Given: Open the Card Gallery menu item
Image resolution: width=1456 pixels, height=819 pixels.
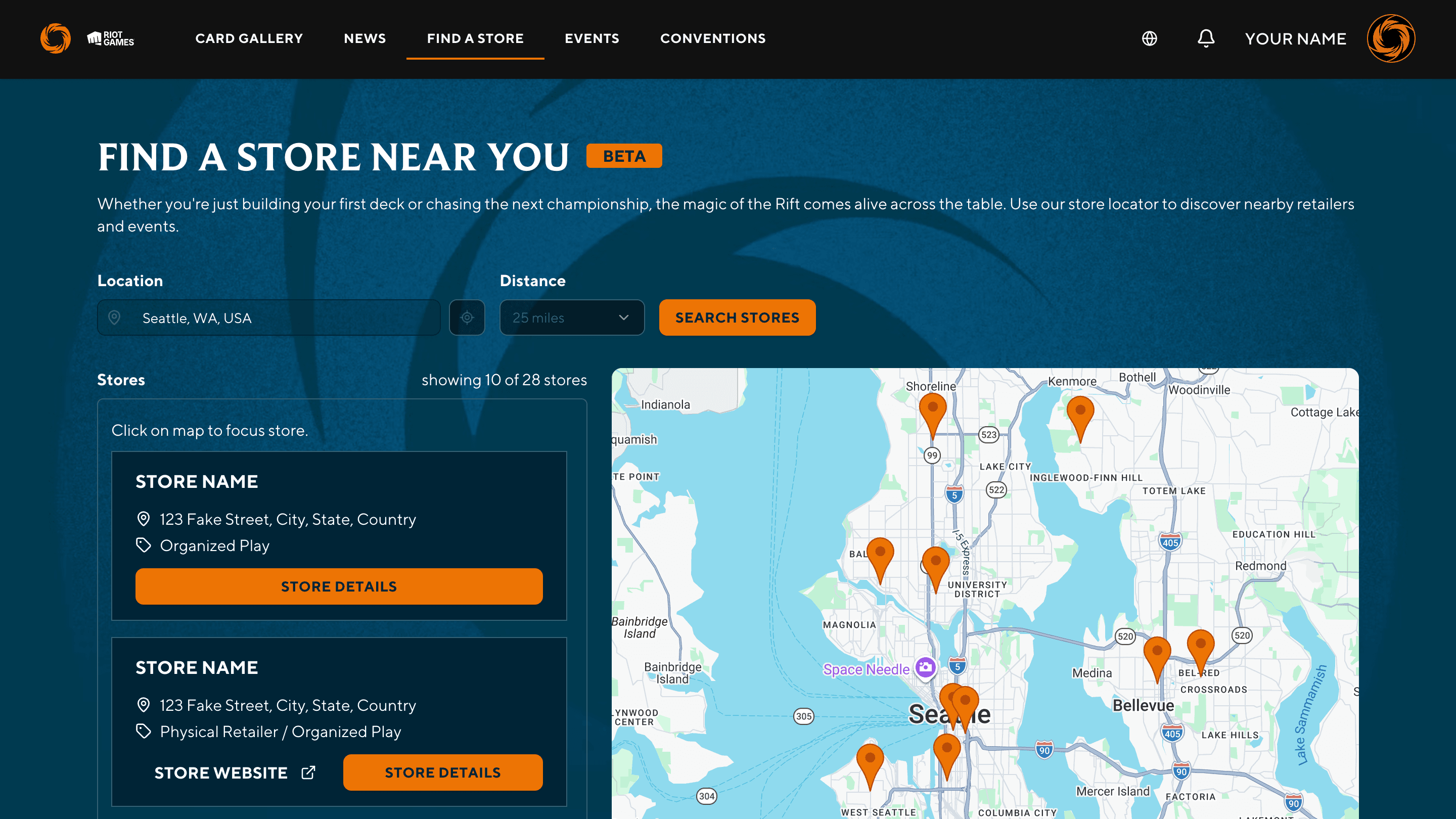Looking at the screenshot, I should click(x=249, y=38).
